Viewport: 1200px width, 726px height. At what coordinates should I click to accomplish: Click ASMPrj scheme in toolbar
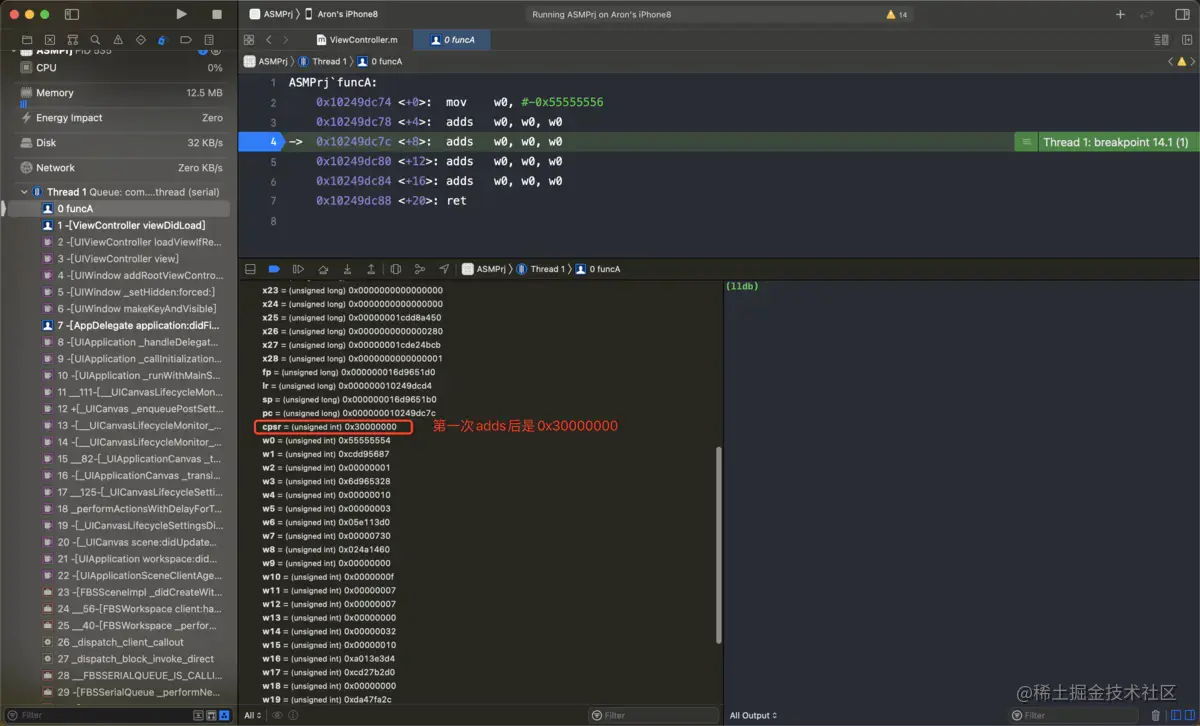point(269,14)
